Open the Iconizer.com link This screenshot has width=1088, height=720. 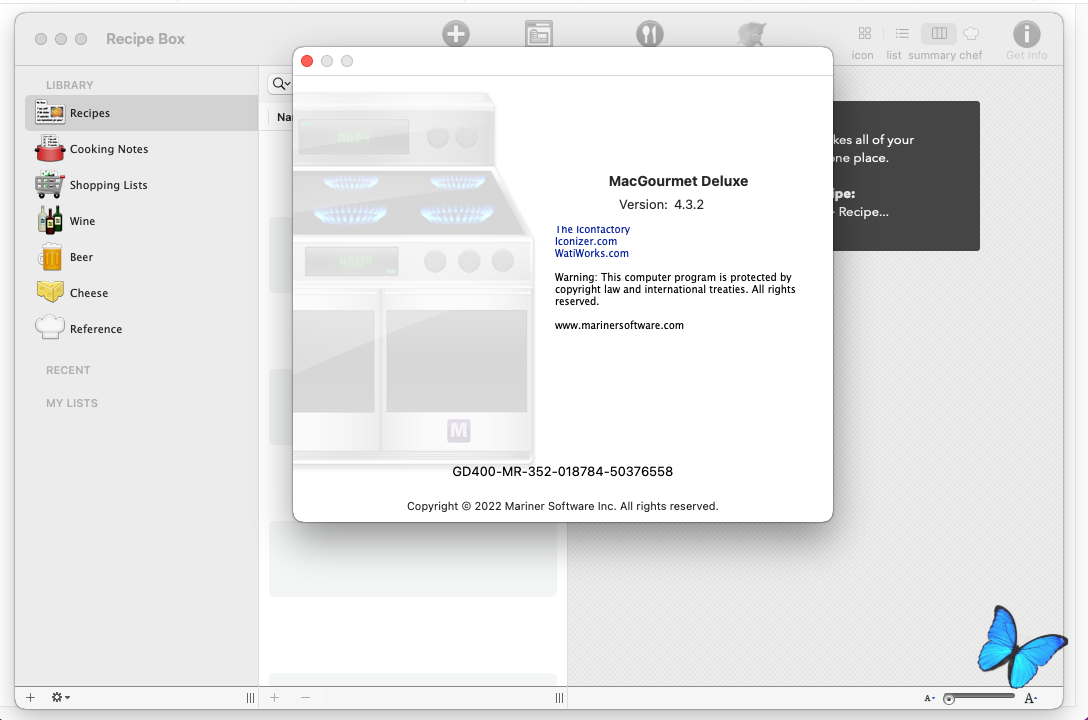tap(586, 241)
